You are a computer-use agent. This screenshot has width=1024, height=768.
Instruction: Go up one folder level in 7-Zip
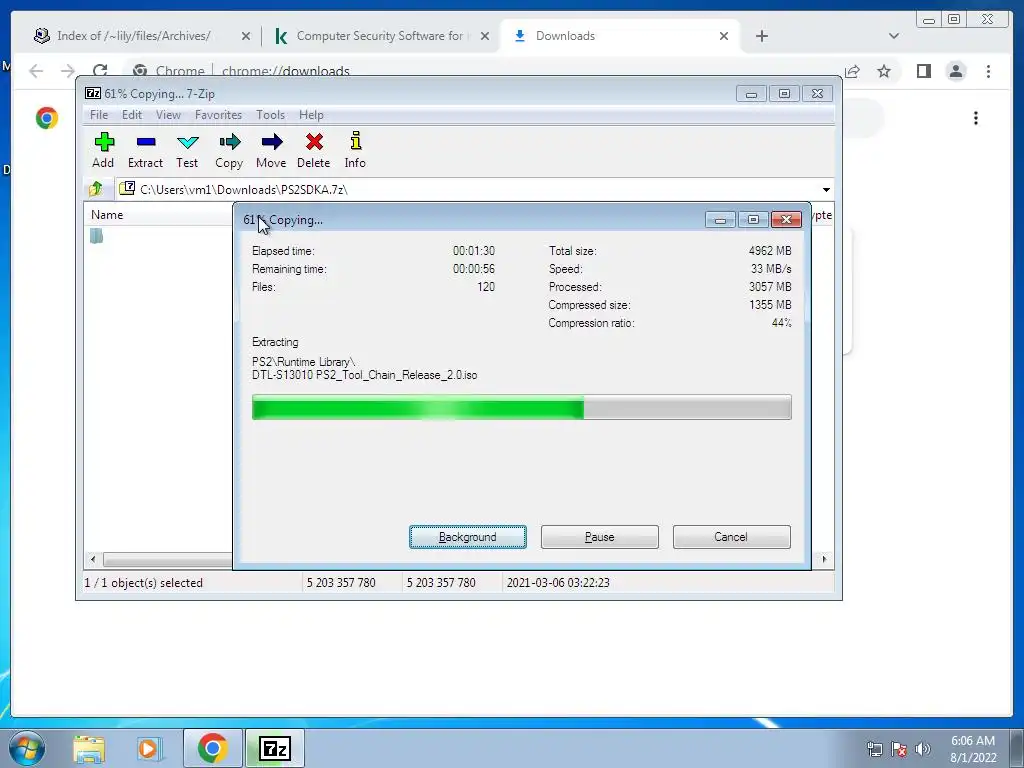(x=96, y=189)
